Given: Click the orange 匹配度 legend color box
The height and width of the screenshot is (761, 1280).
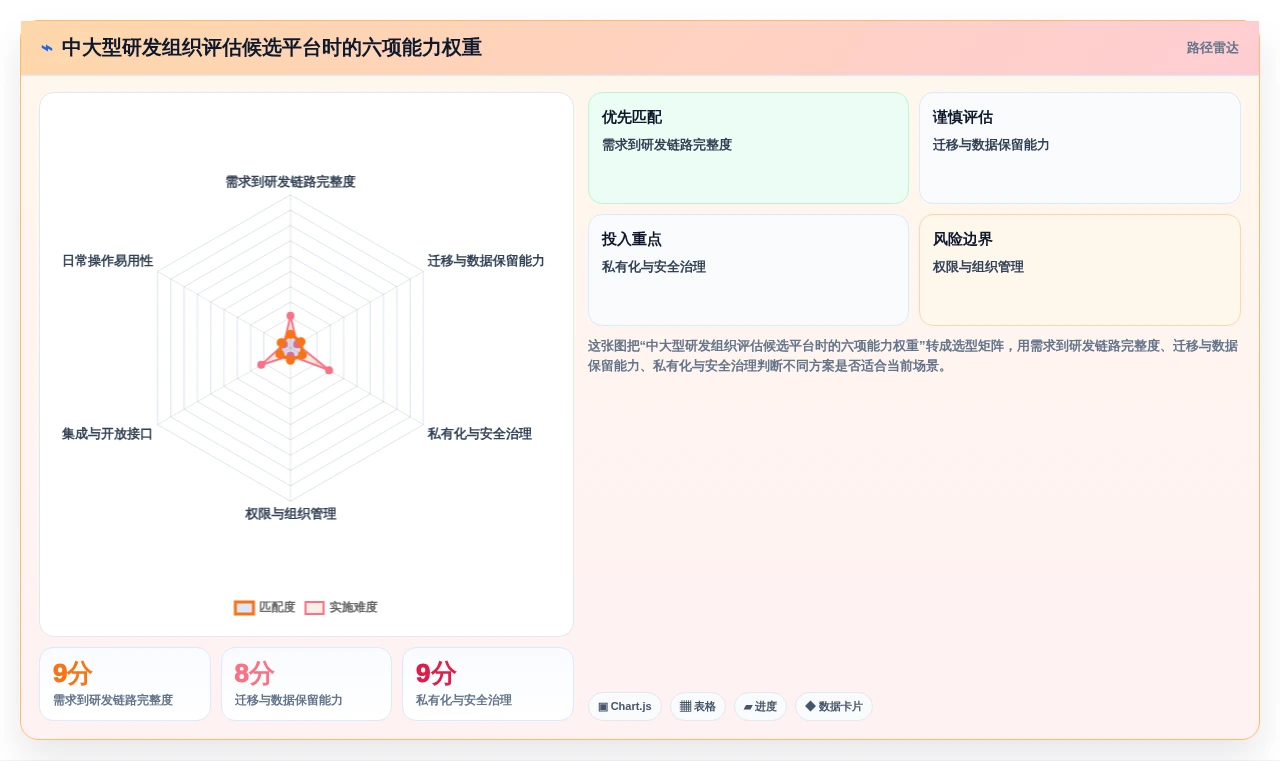Looking at the screenshot, I should pos(244,607).
